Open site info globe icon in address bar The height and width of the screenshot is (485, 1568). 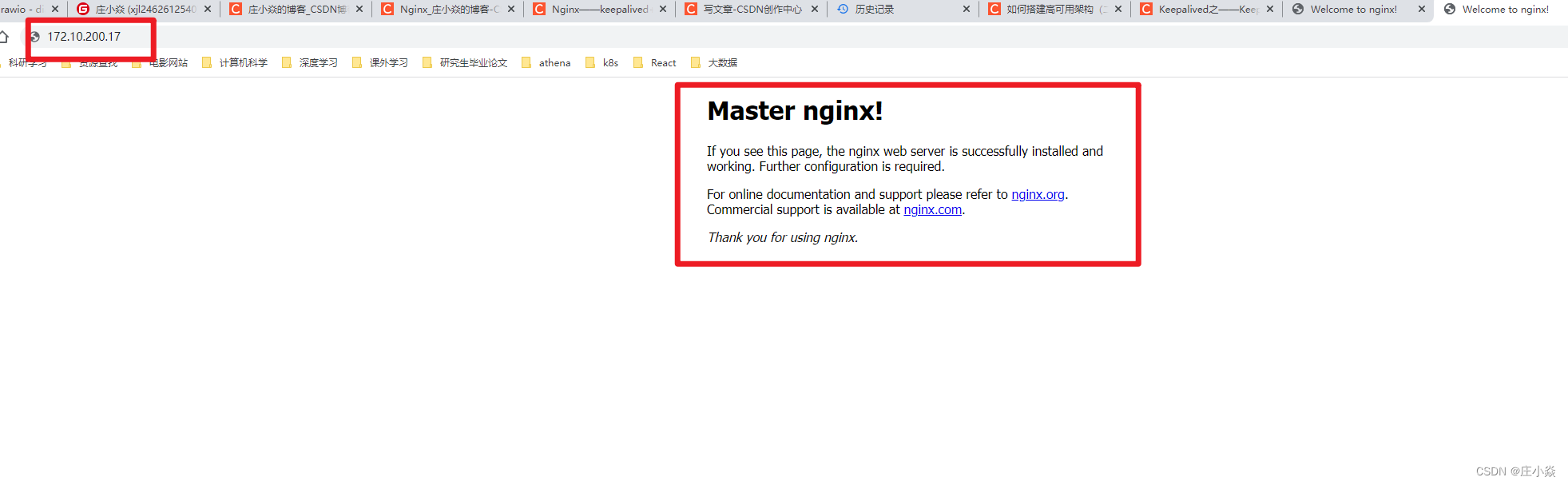(x=35, y=37)
